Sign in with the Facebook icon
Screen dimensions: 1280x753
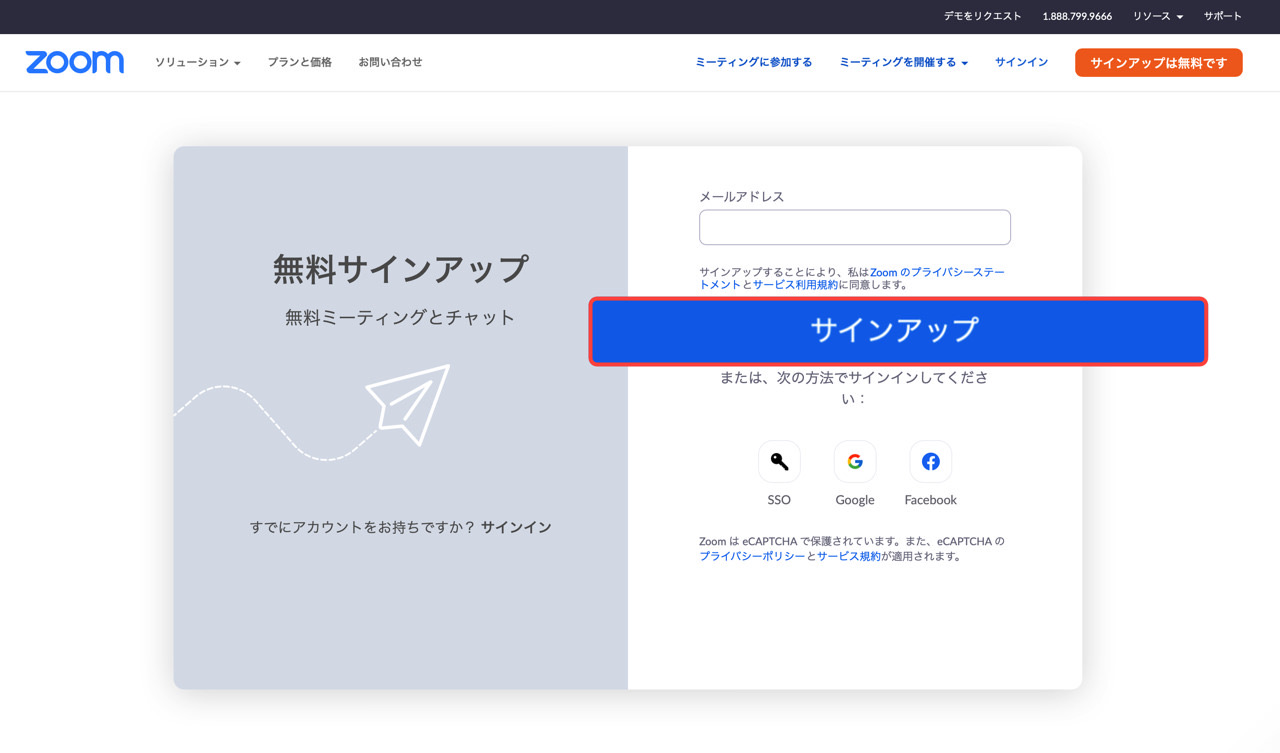930,461
